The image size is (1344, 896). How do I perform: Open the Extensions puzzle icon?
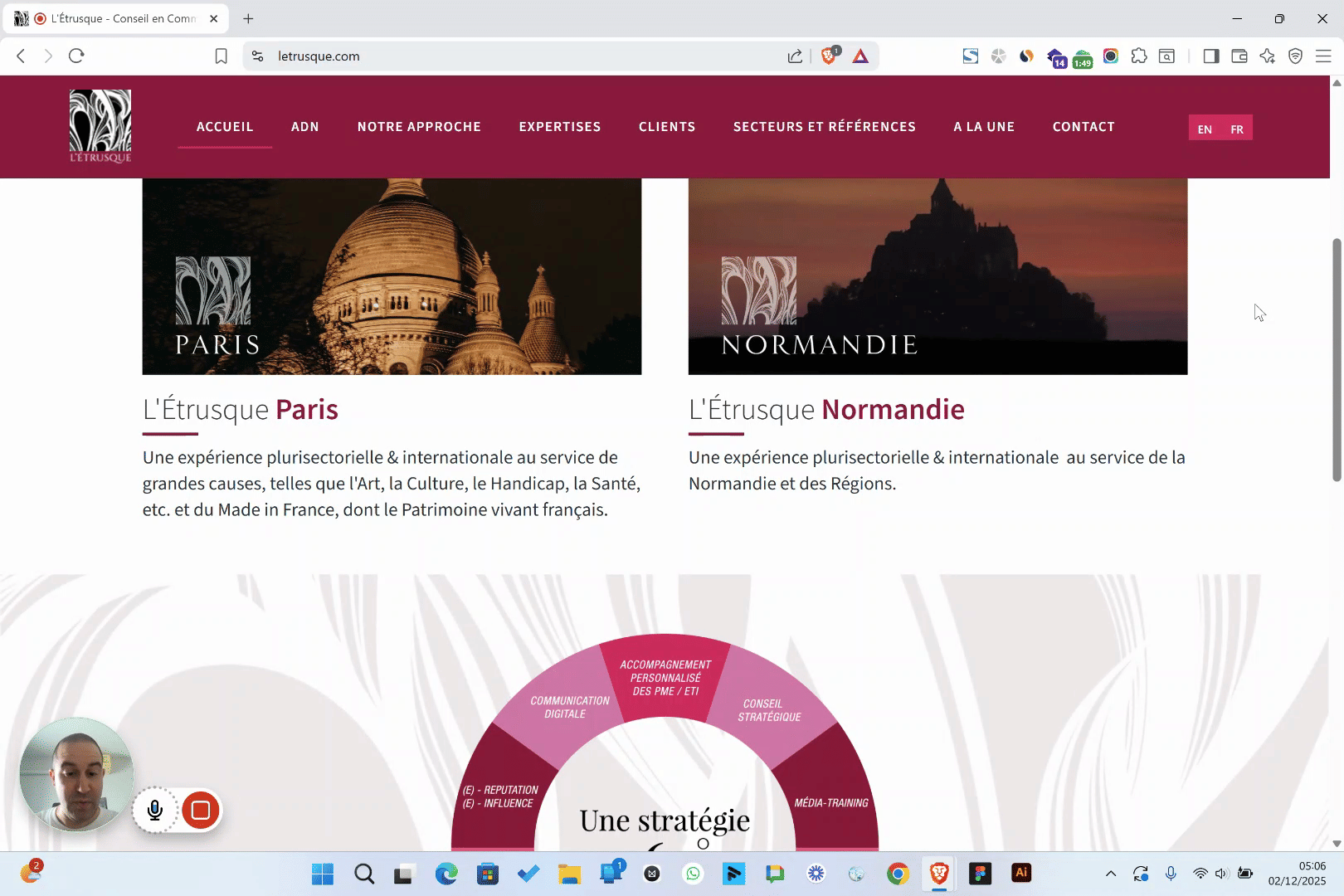pyautogui.click(x=1139, y=56)
